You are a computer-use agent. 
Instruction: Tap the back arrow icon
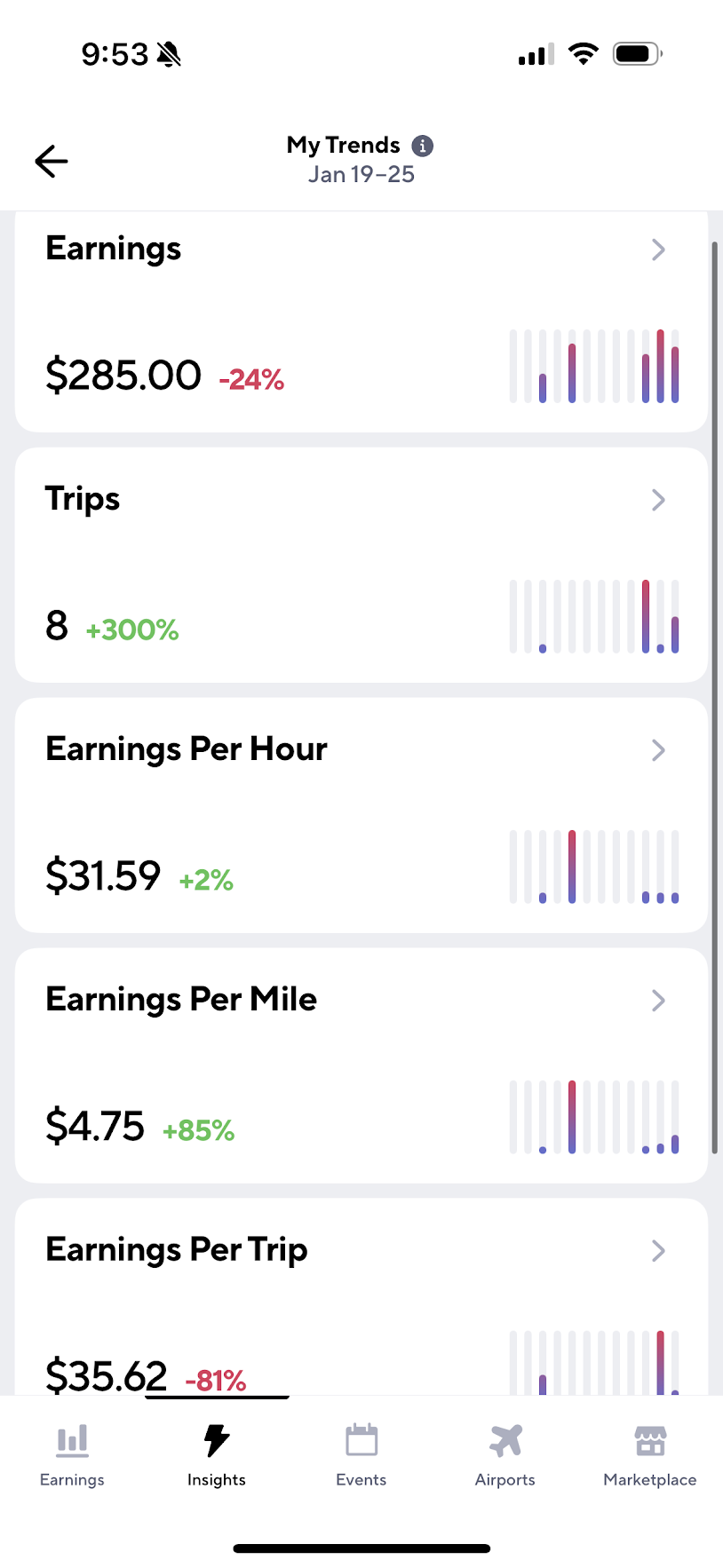click(52, 161)
